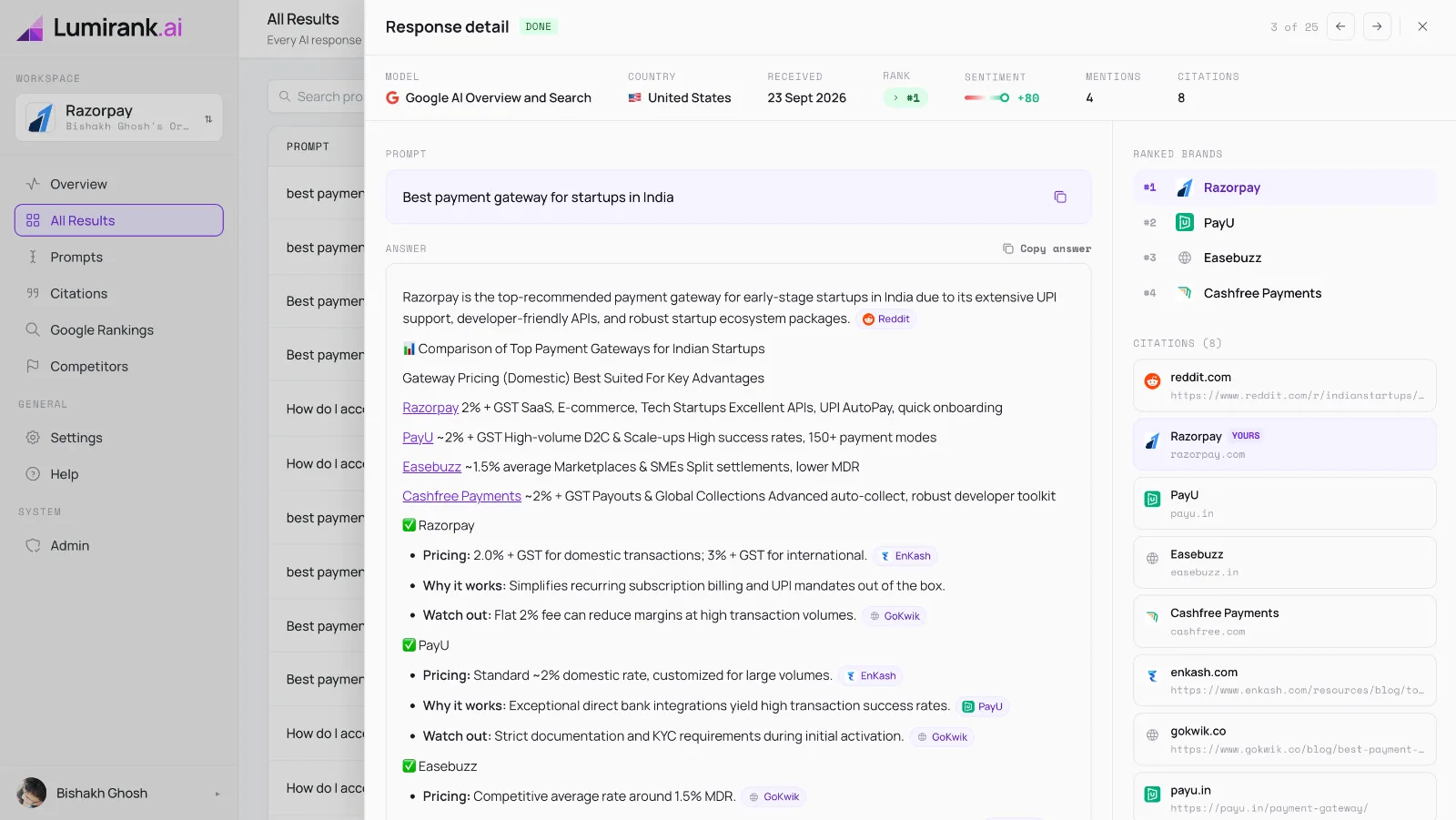Copy the prompt text with the copy icon
The image size is (1456, 820).
(1060, 197)
